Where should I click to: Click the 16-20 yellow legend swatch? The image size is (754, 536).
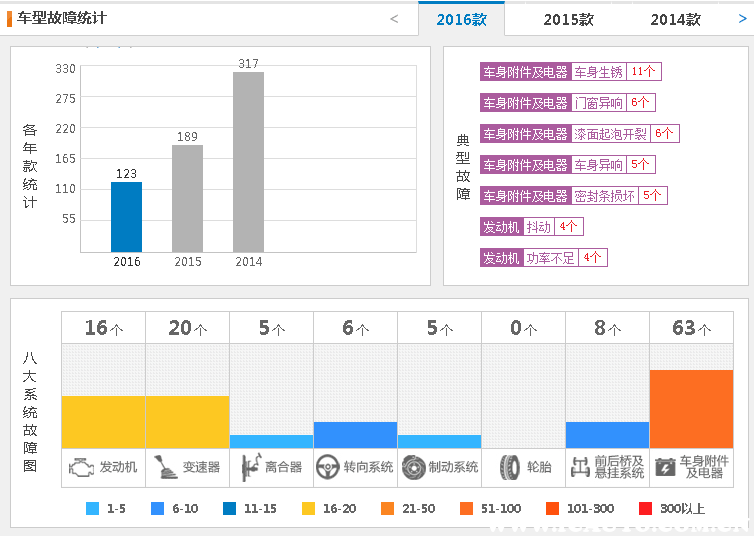[x=309, y=508]
